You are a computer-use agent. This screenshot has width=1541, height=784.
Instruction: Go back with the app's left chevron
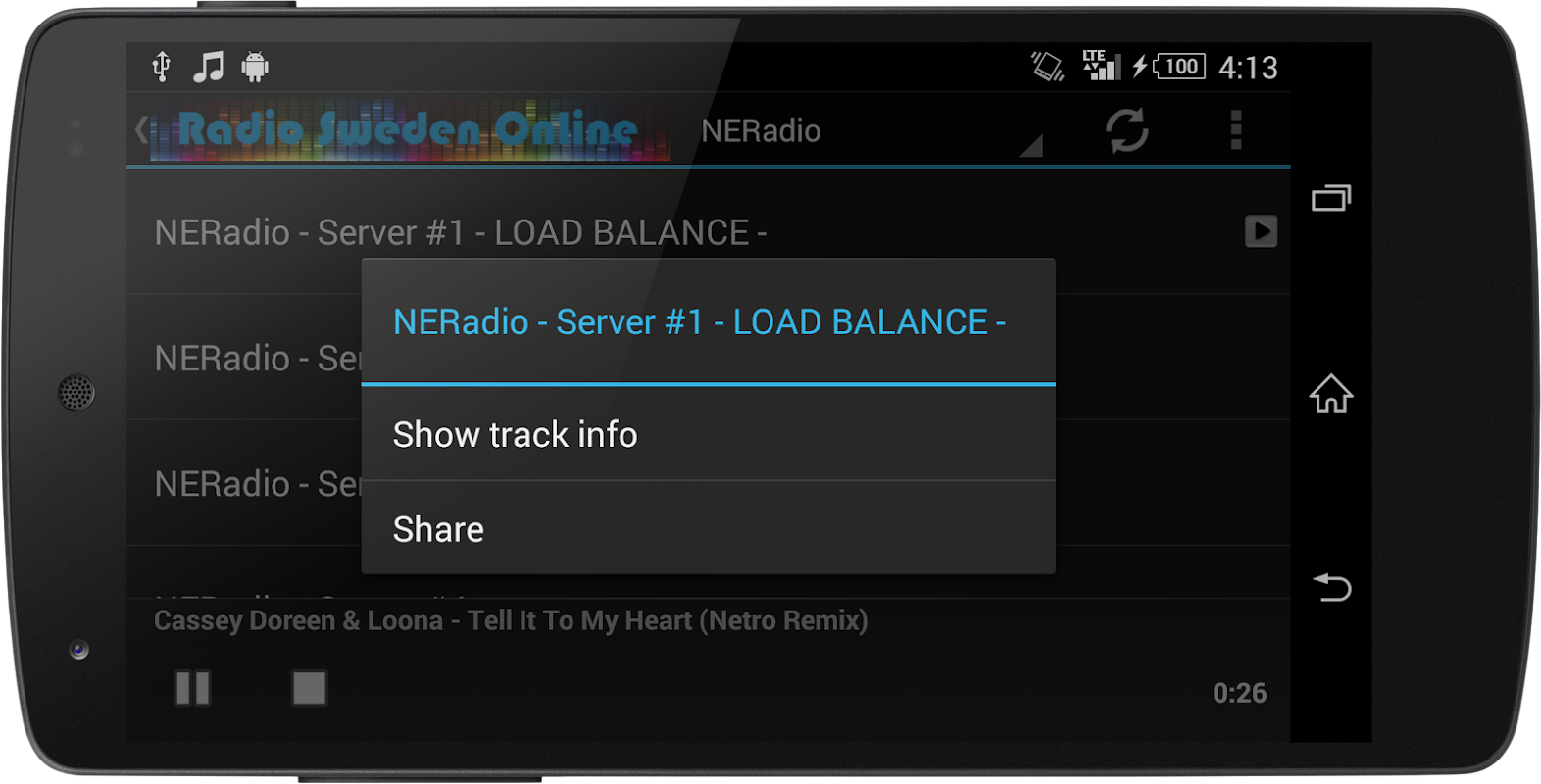coord(142,129)
